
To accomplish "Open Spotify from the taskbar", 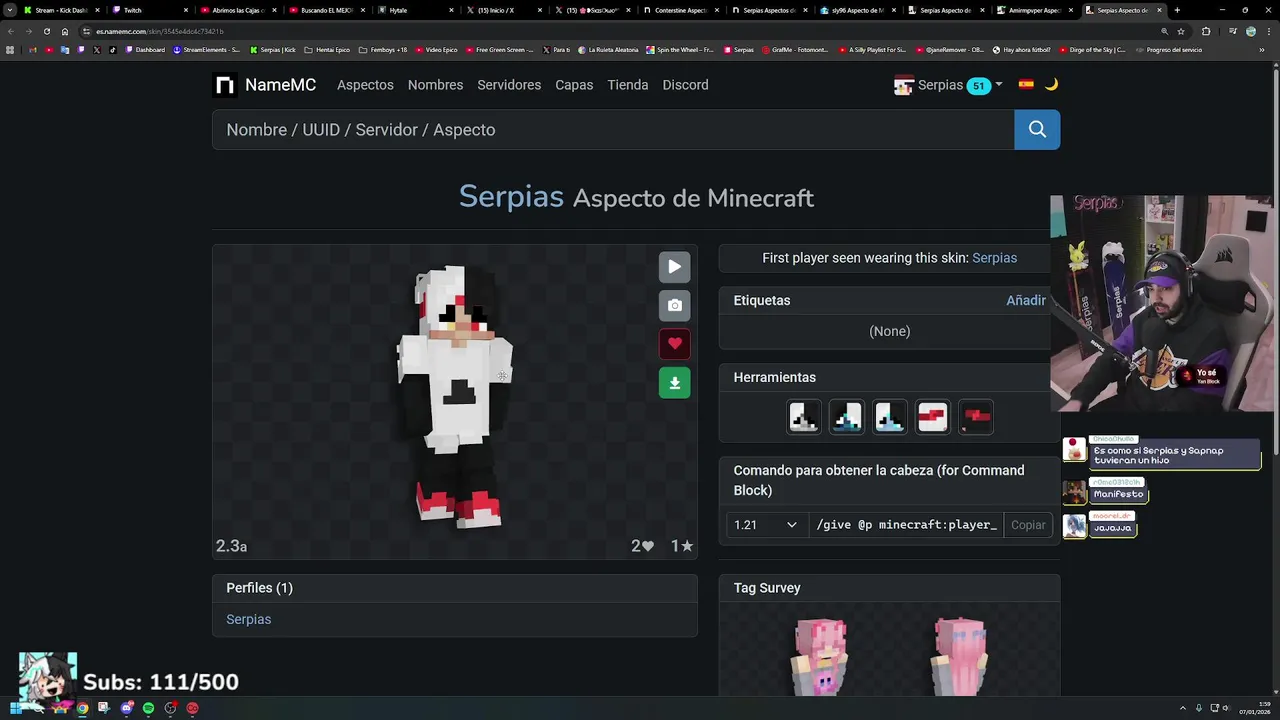I will (148, 708).
